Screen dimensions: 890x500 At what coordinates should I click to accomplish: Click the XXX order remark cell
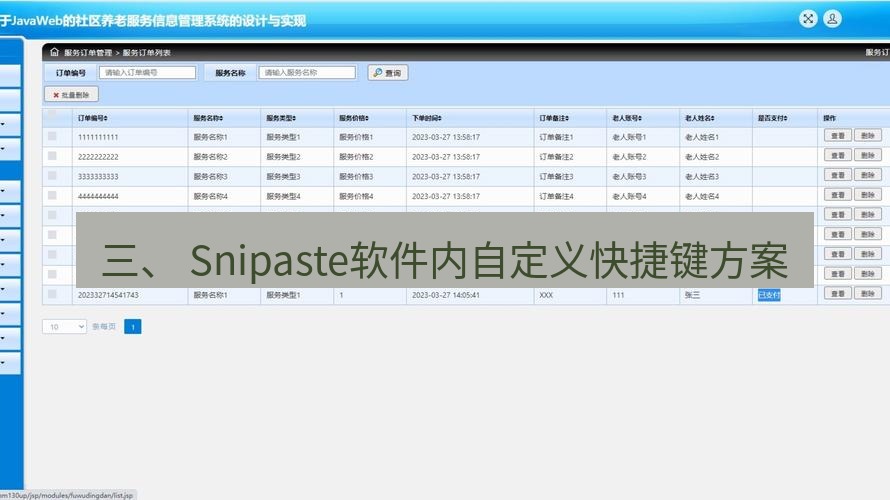click(546, 295)
